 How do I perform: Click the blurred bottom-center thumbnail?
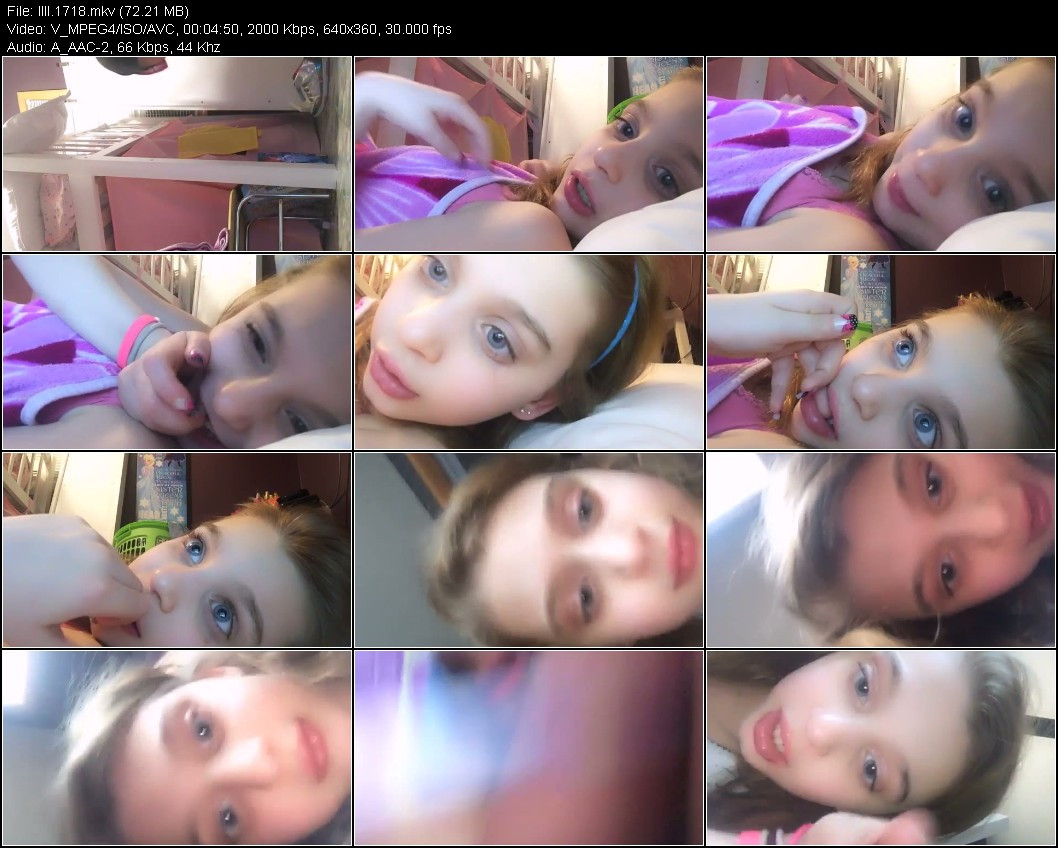(x=529, y=748)
